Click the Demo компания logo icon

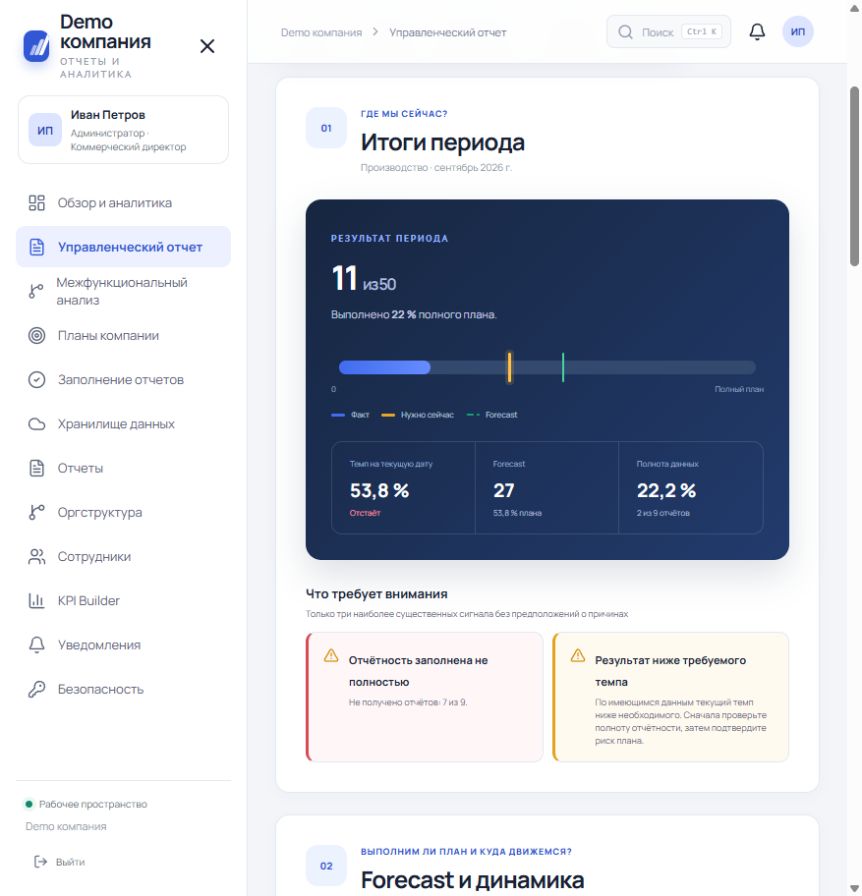point(36,46)
